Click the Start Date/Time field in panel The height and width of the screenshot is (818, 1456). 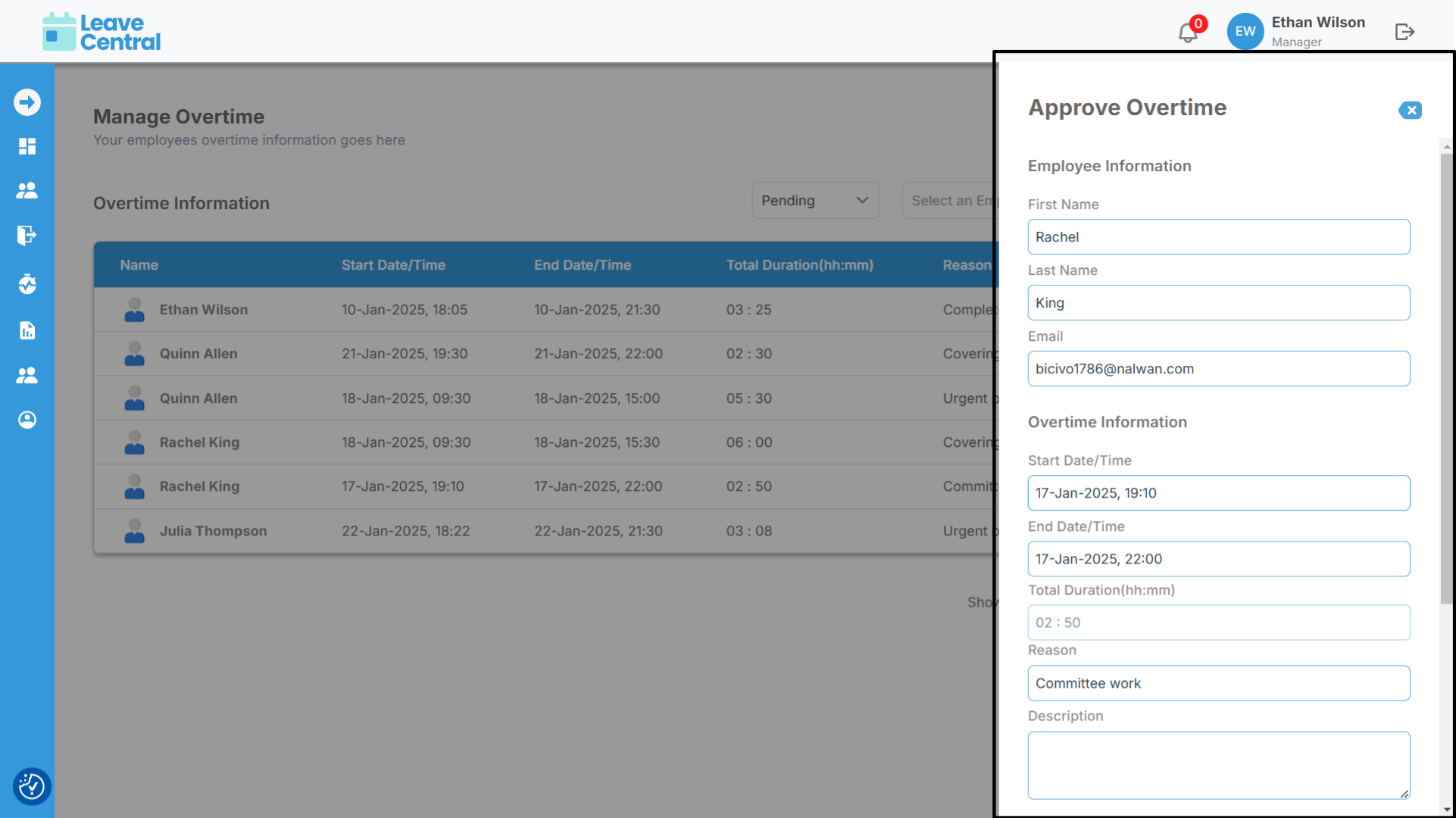pyautogui.click(x=1218, y=493)
